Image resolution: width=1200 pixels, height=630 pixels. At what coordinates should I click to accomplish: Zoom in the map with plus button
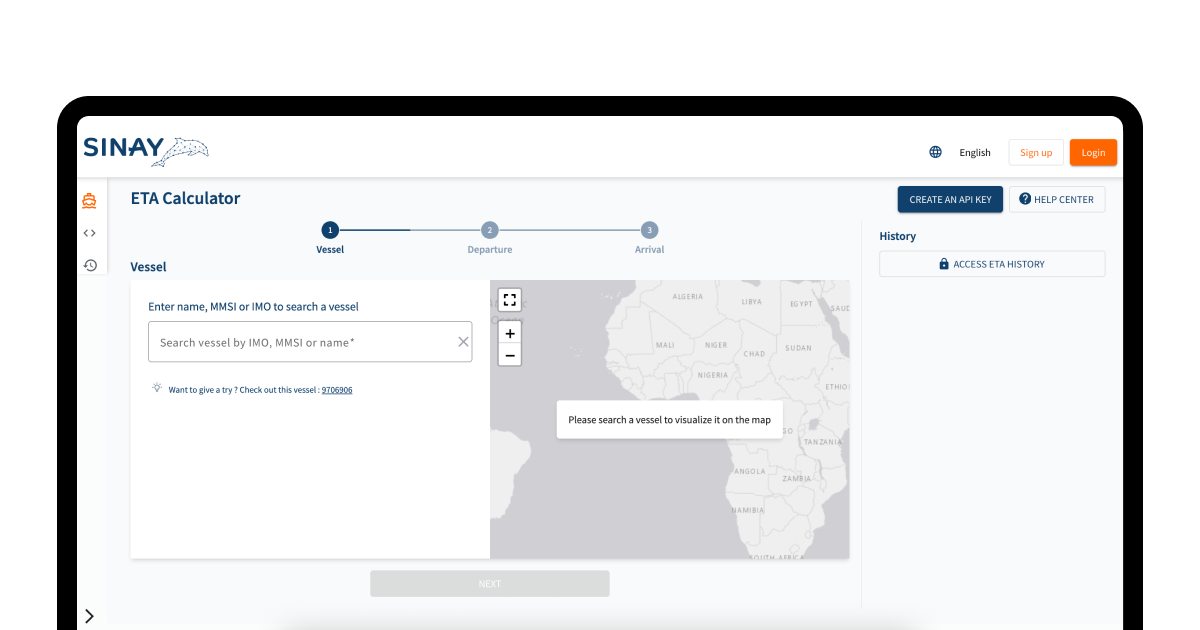coord(510,333)
